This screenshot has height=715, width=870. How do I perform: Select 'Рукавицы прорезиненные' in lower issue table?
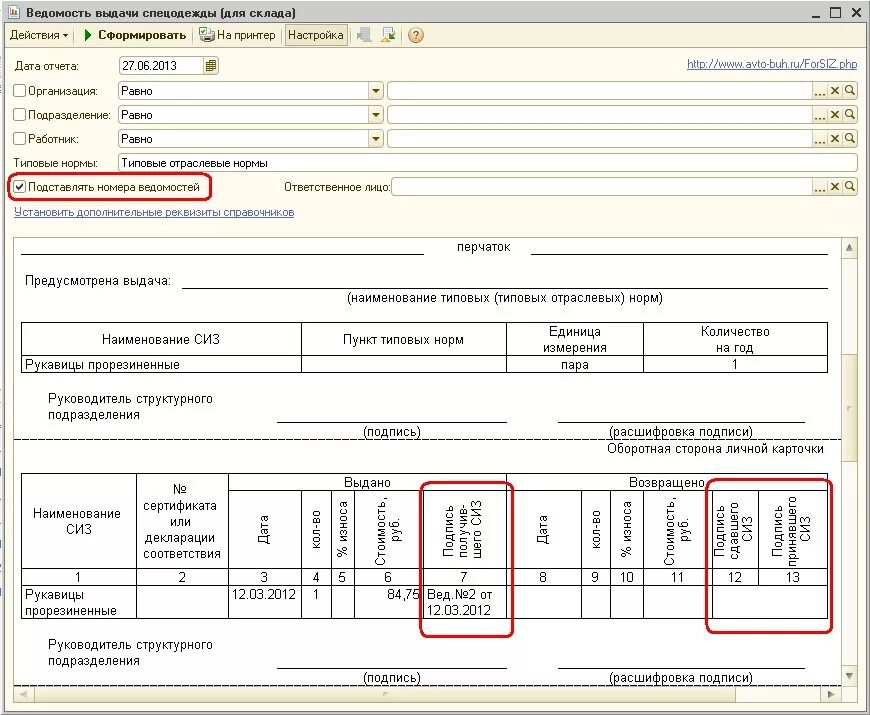pos(79,602)
